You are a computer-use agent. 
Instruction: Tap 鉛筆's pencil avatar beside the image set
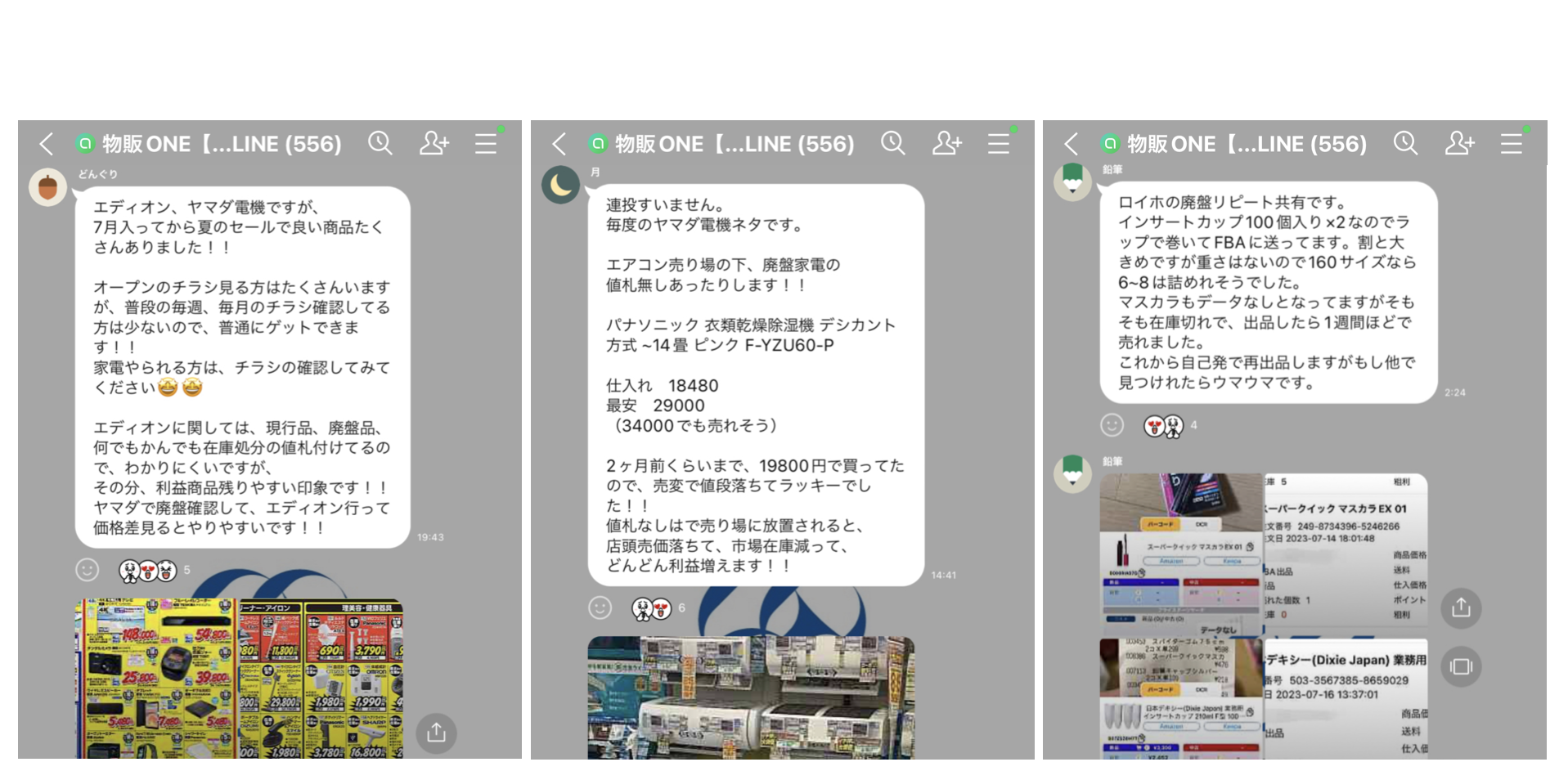(x=1073, y=474)
